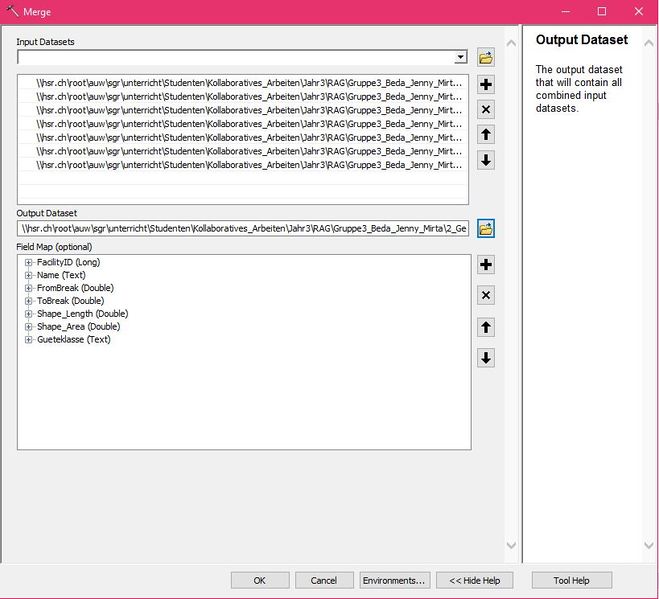Add new field to Field Map
This screenshot has height=599, width=659.
click(486, 265)
